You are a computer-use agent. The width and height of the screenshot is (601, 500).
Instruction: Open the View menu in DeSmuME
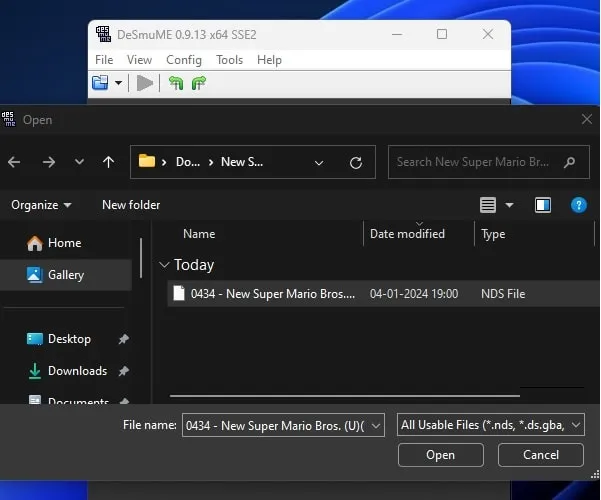click(140, 60)
